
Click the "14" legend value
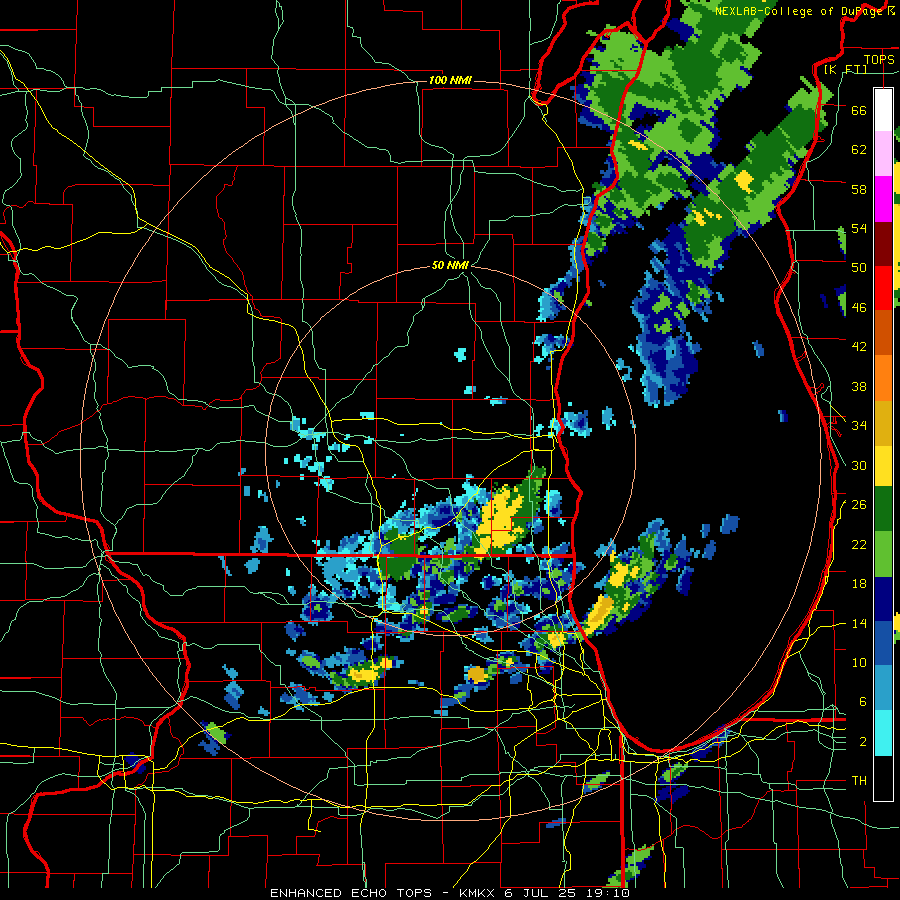[x=859, y=623]
